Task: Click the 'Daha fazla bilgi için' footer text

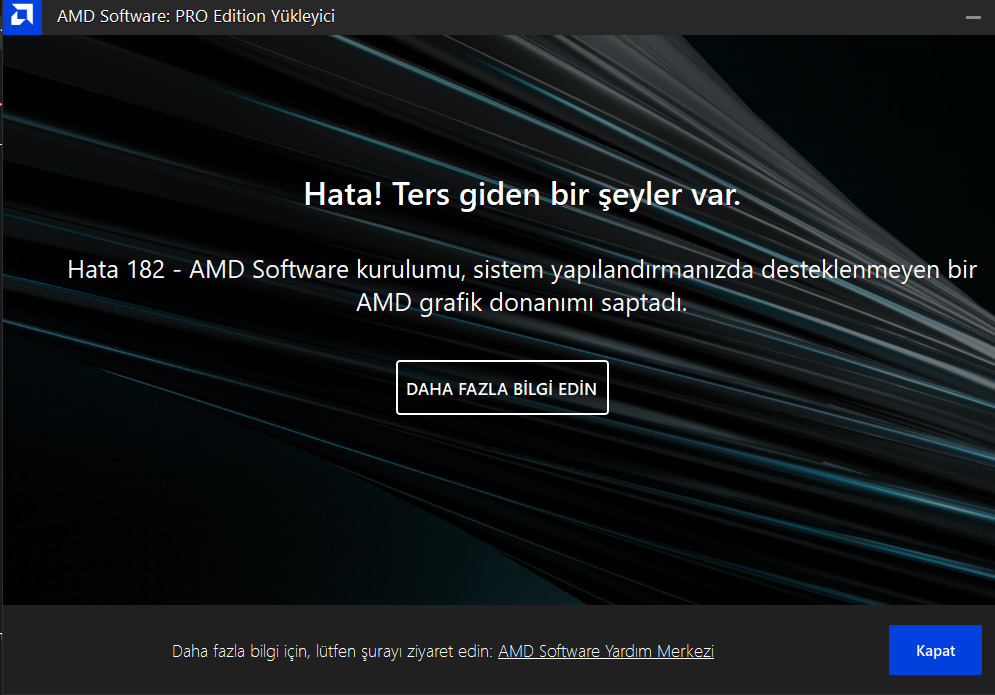Action: pyautogui.click(x=333, y=651)
